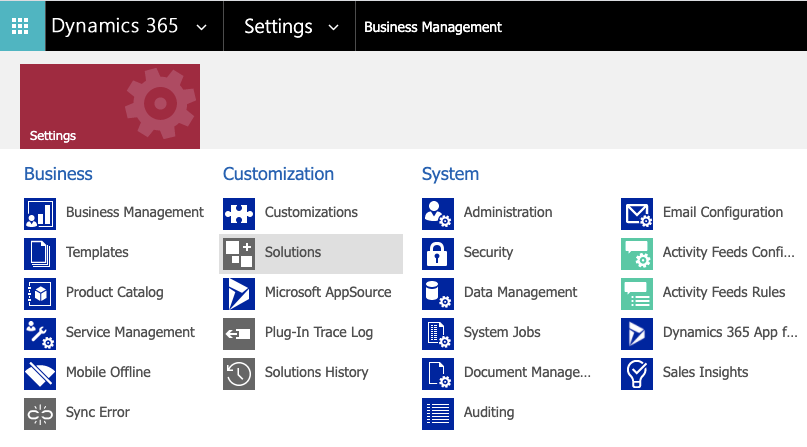807x447 pixels.
Task: Open Document Manage... link
Action: click(x=528, y=372)
